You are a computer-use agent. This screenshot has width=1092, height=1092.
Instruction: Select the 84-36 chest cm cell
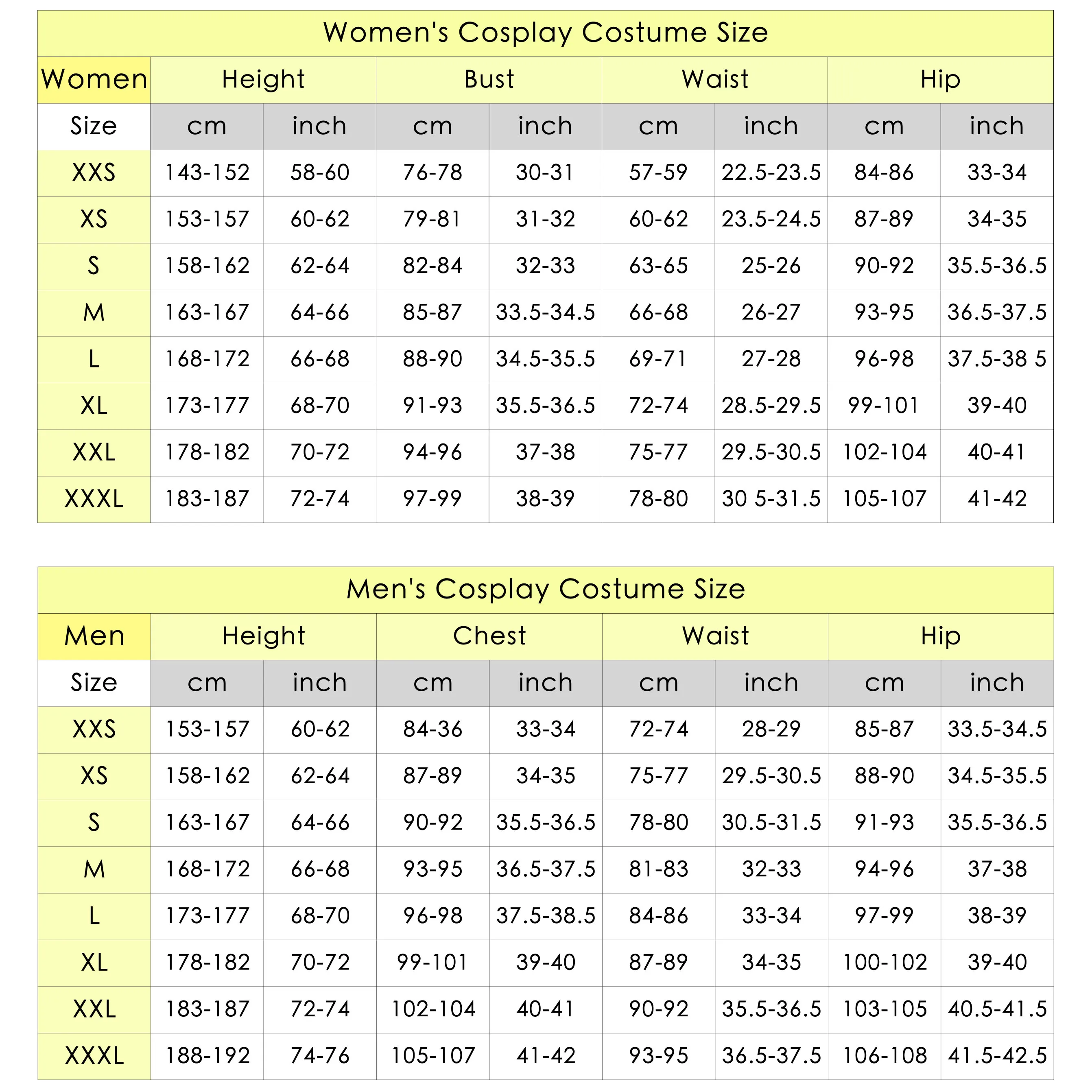[433, 730]
